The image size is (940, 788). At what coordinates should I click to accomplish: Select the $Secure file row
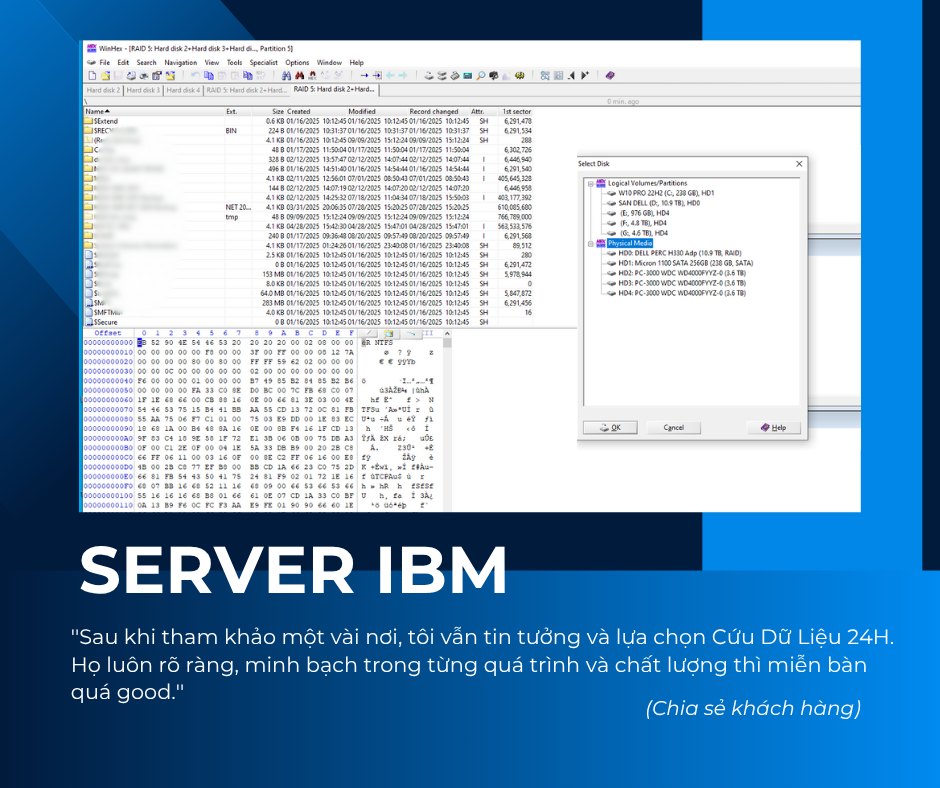[308, 322]
